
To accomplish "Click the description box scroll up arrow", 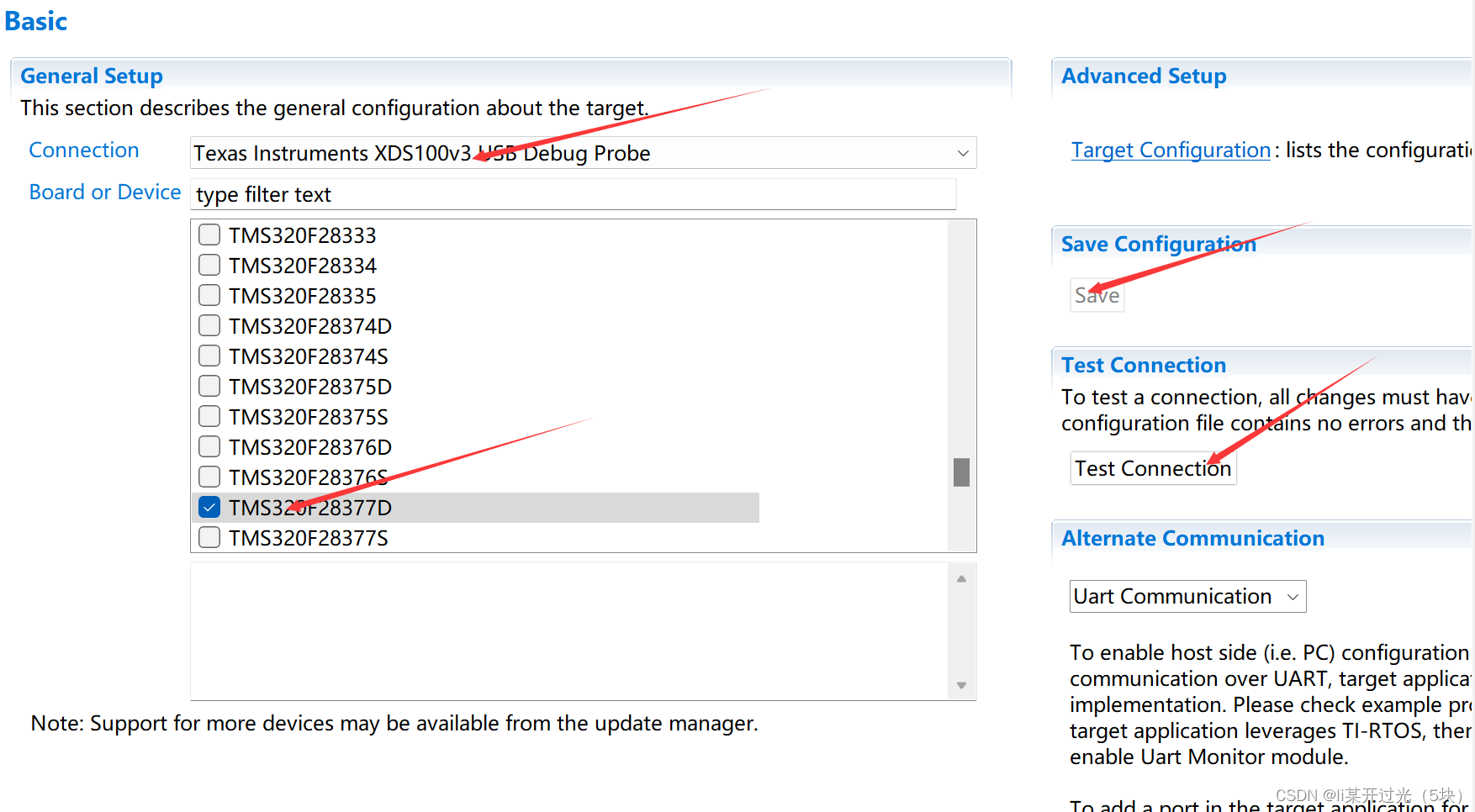I will click(961, 578).
